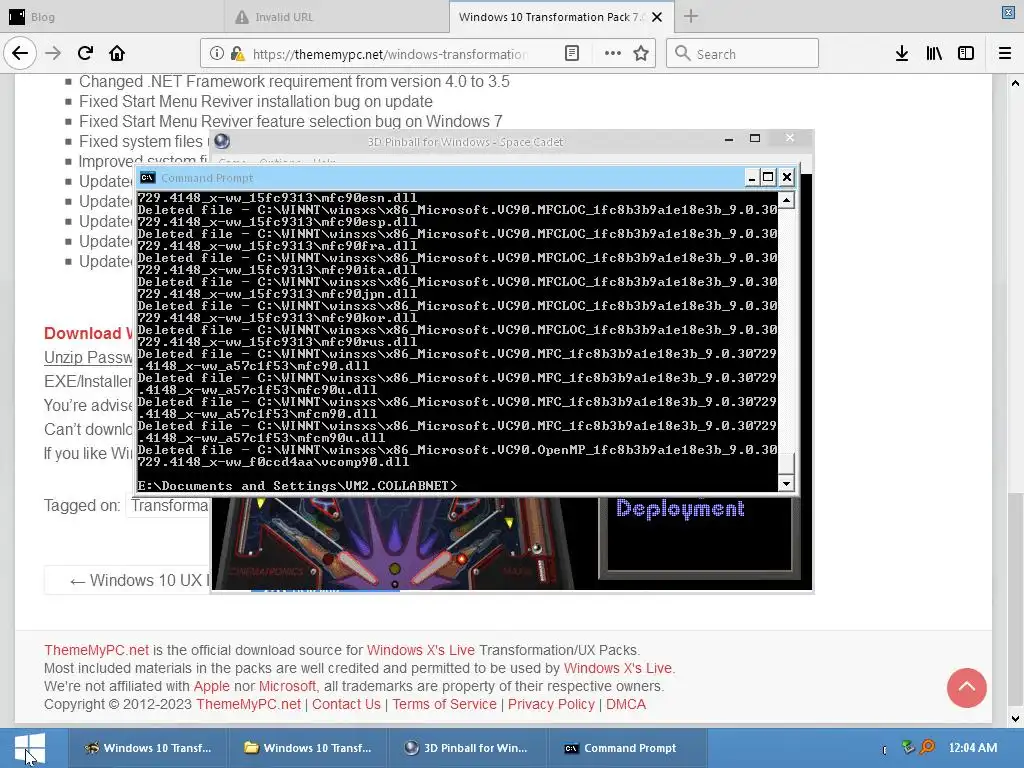This screenshot has height=768, width=1024.
Task: Switch to the Blog tab
Action: pyautogui.click(x=111, y=17)
